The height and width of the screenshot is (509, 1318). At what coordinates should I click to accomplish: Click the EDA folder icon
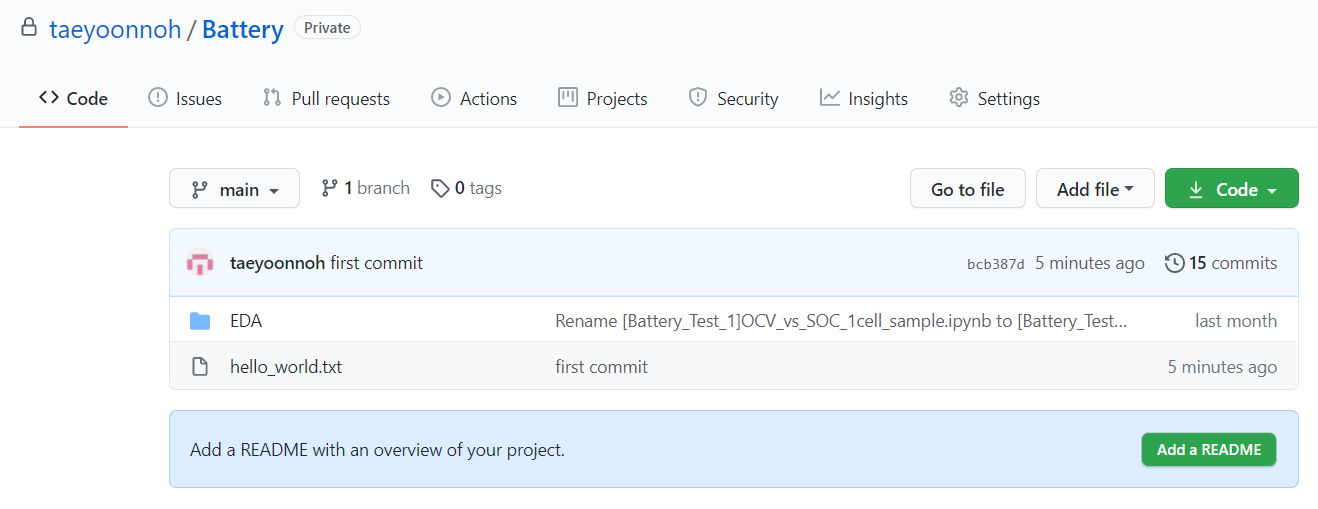[200, 321]
